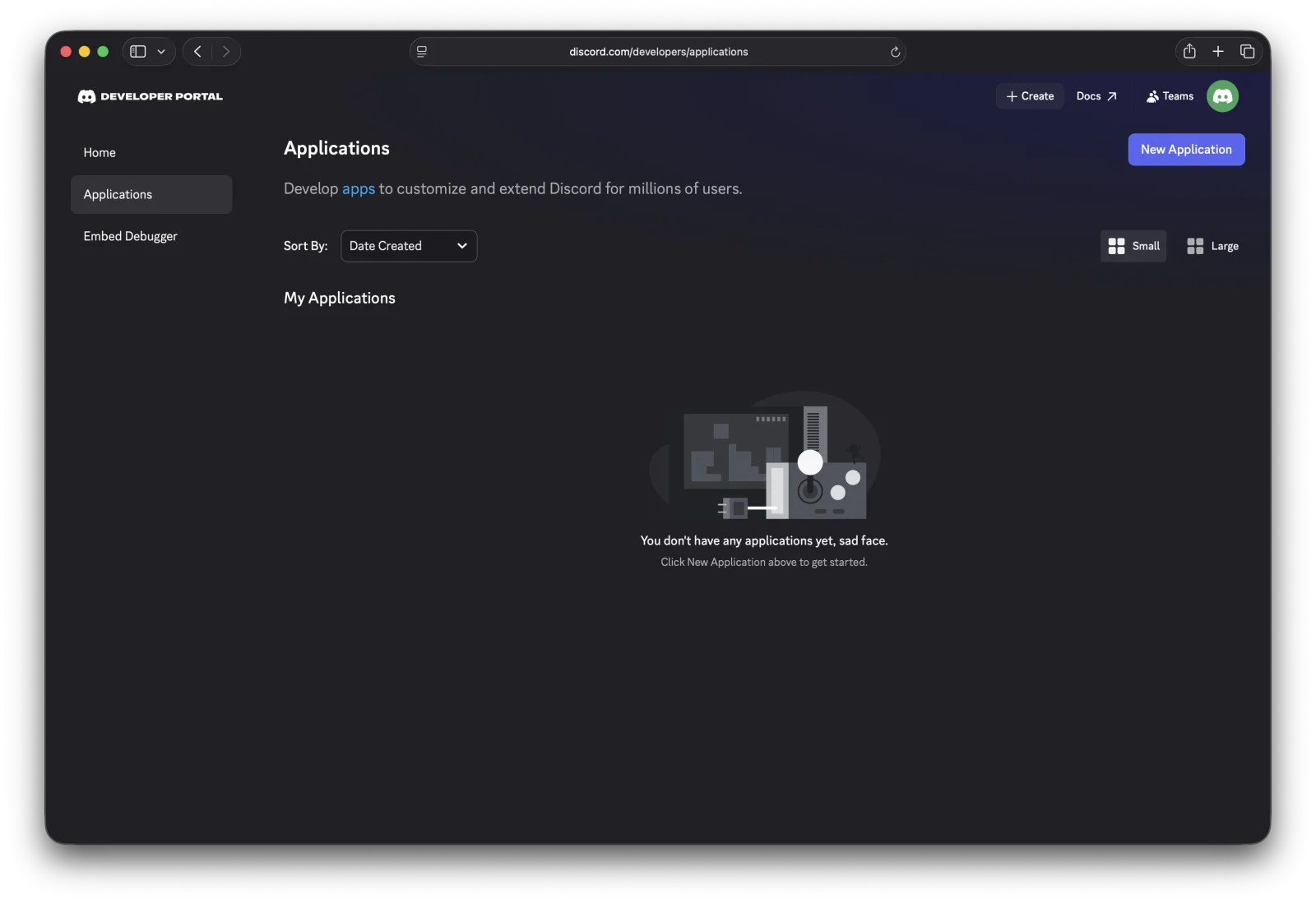Open the Sort By Date Created dropdown
Viewport: 1316px width, 904px height.
409,246
